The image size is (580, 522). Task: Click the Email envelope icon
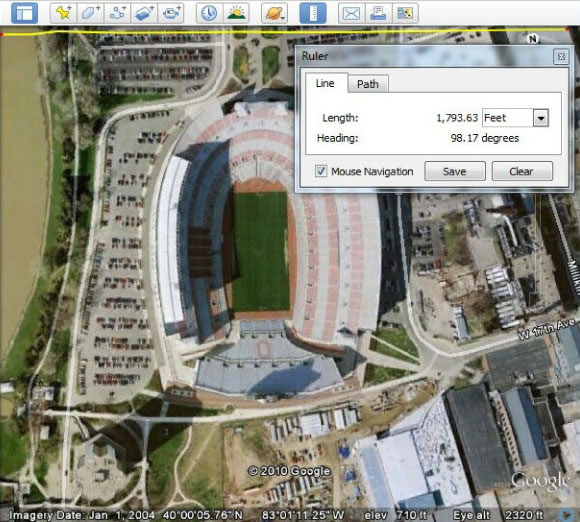[351, 13]
